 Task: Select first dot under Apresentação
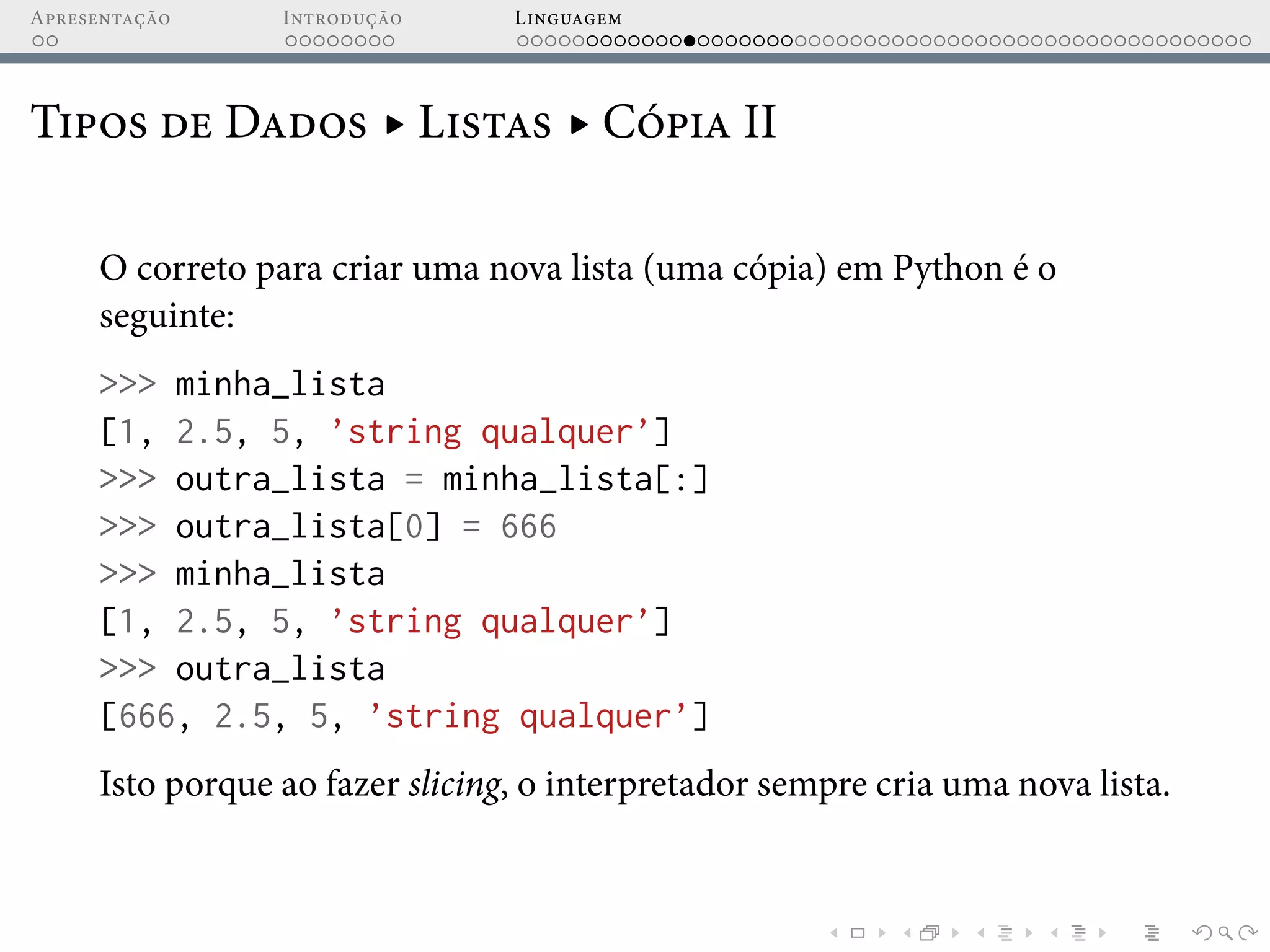point(38,41)
